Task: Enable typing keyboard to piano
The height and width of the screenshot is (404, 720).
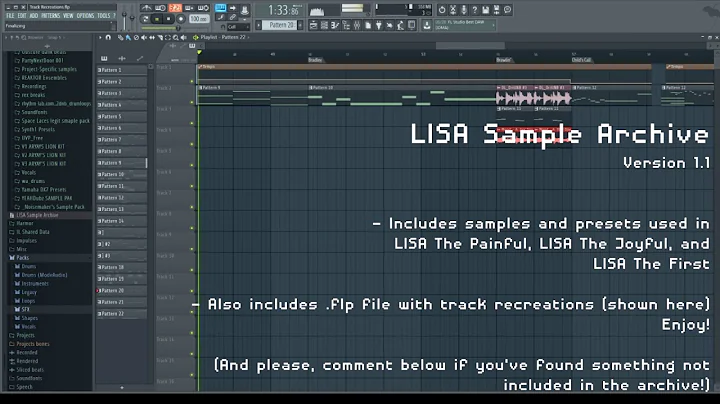Action: pos(220,8)
